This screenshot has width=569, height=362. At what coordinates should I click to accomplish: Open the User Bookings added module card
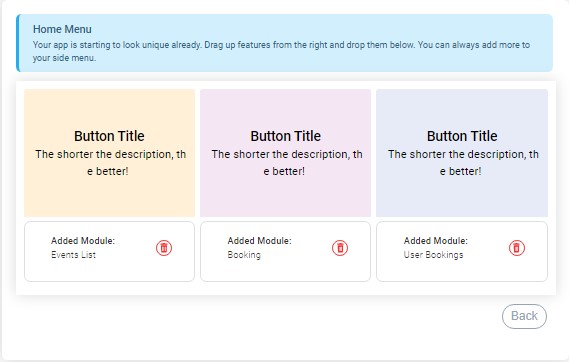[462, 251]
